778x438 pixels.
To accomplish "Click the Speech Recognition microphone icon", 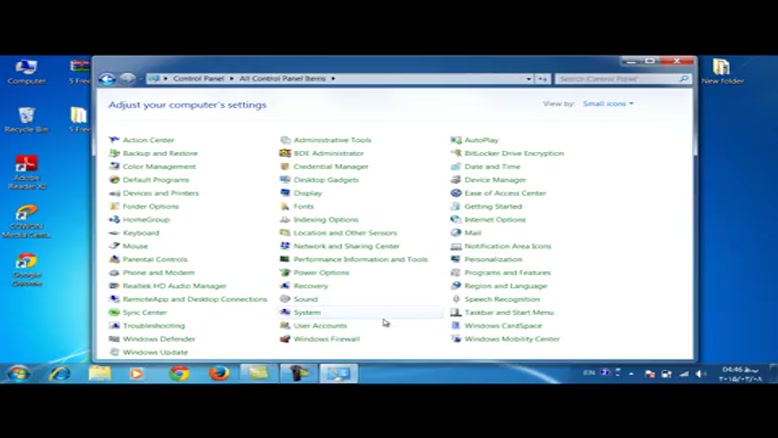I will (x=455, y=299).
